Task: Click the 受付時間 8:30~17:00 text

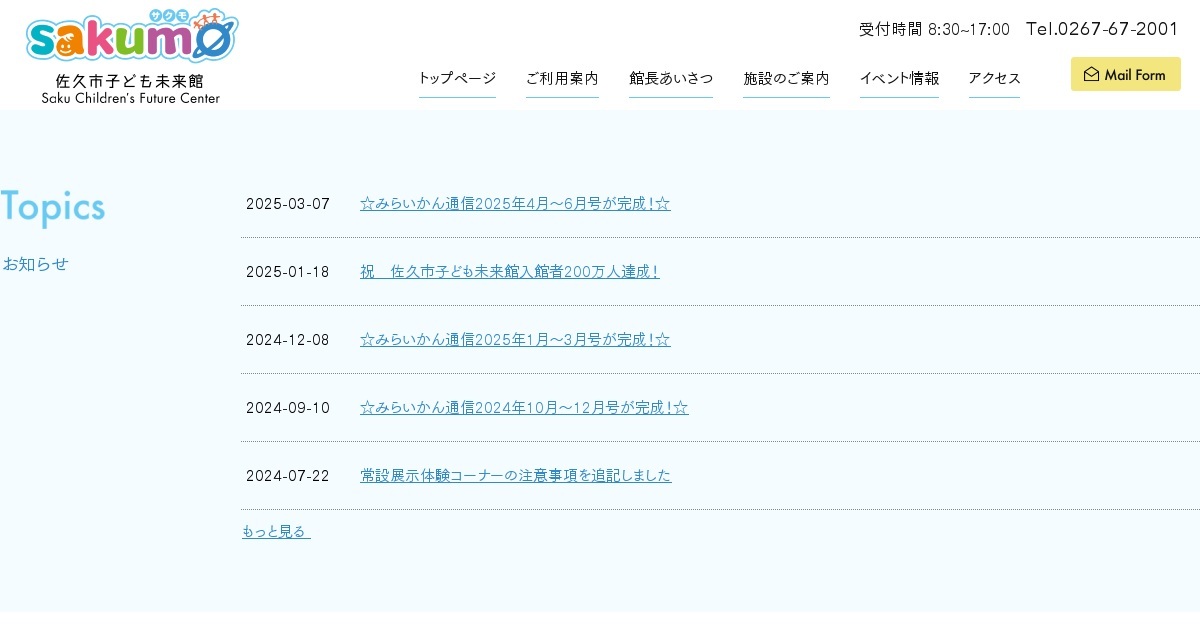Action: tap(934, 29)
